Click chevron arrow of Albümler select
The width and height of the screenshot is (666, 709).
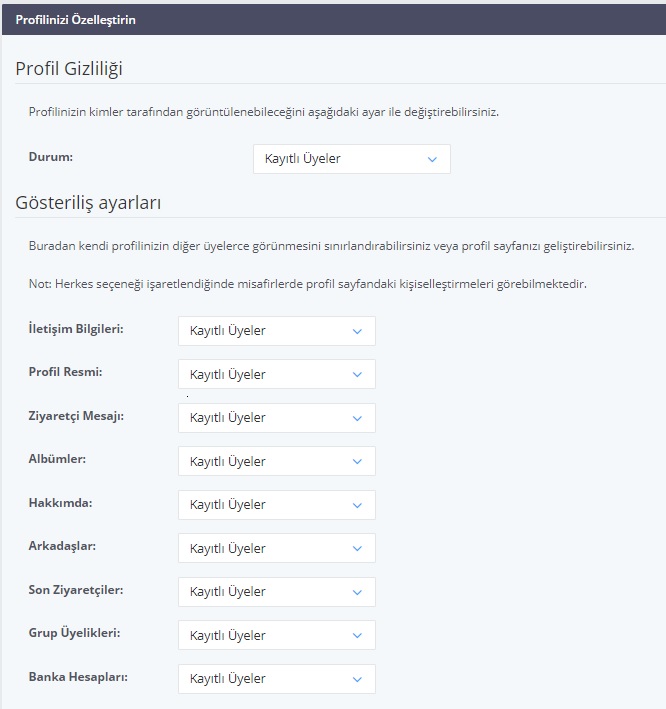[x=357, y=462]
